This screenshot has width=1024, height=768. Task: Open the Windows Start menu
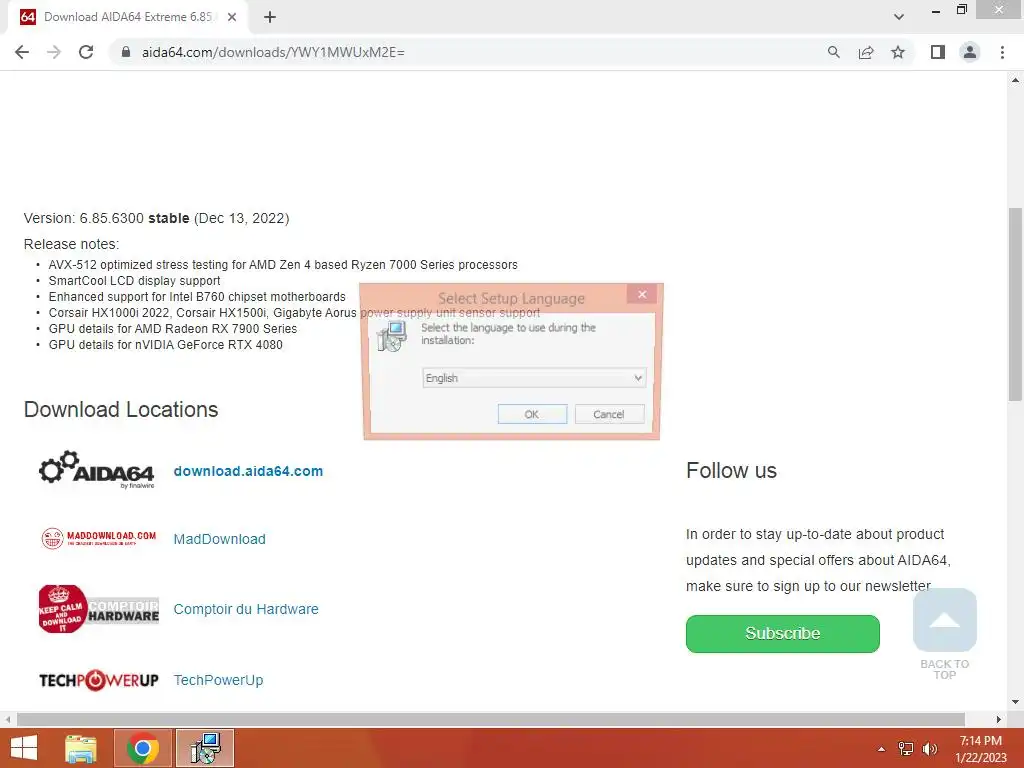[24, 748]
